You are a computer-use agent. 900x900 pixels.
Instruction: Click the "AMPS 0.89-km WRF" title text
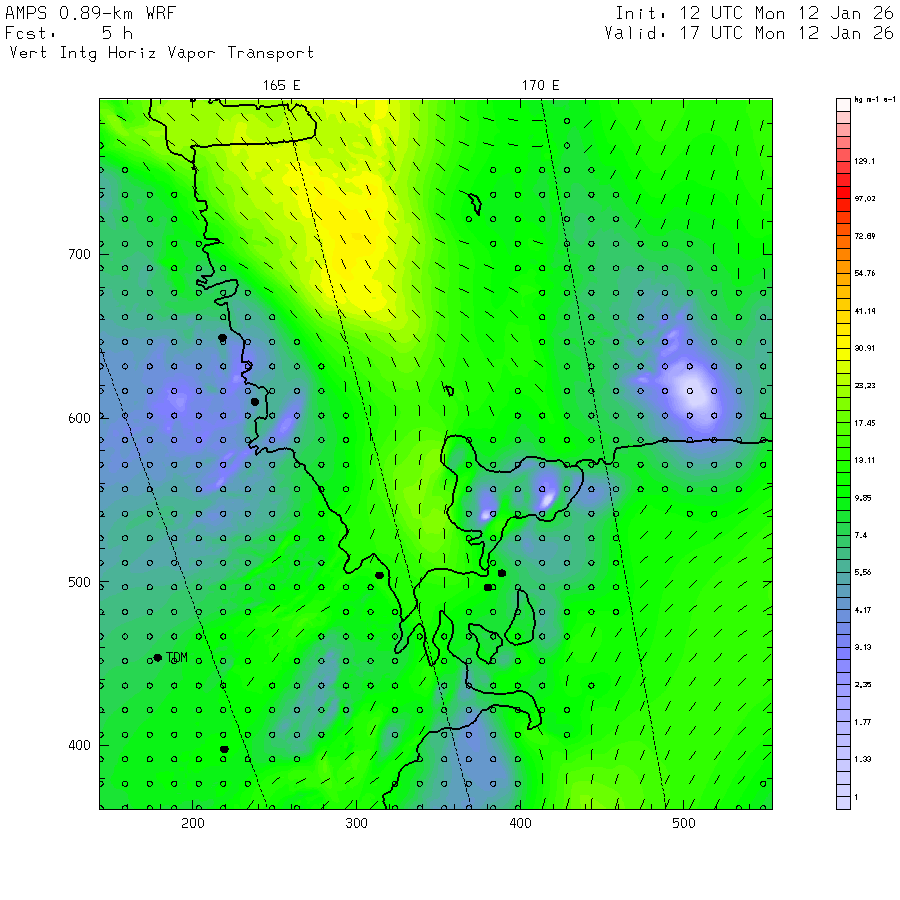[90, 13]
